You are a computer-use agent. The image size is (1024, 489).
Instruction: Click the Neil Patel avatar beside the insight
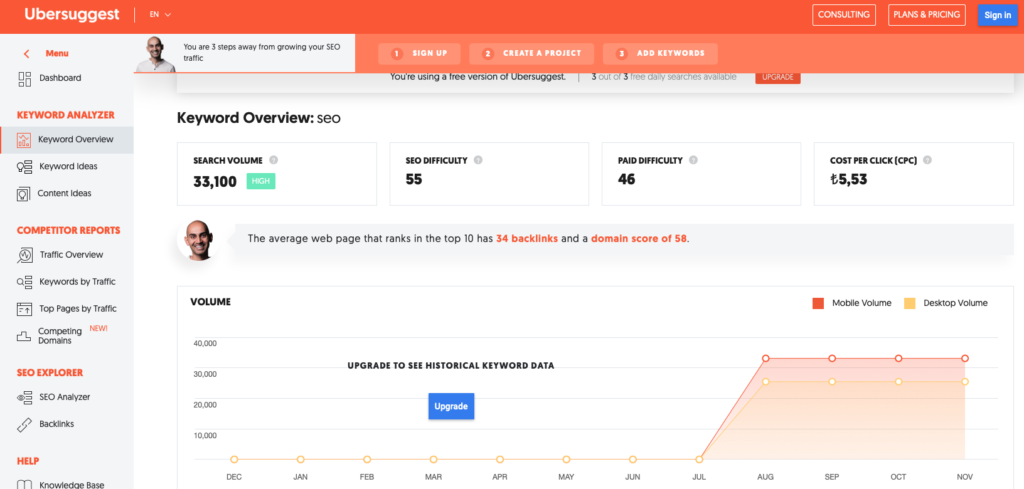198,240
